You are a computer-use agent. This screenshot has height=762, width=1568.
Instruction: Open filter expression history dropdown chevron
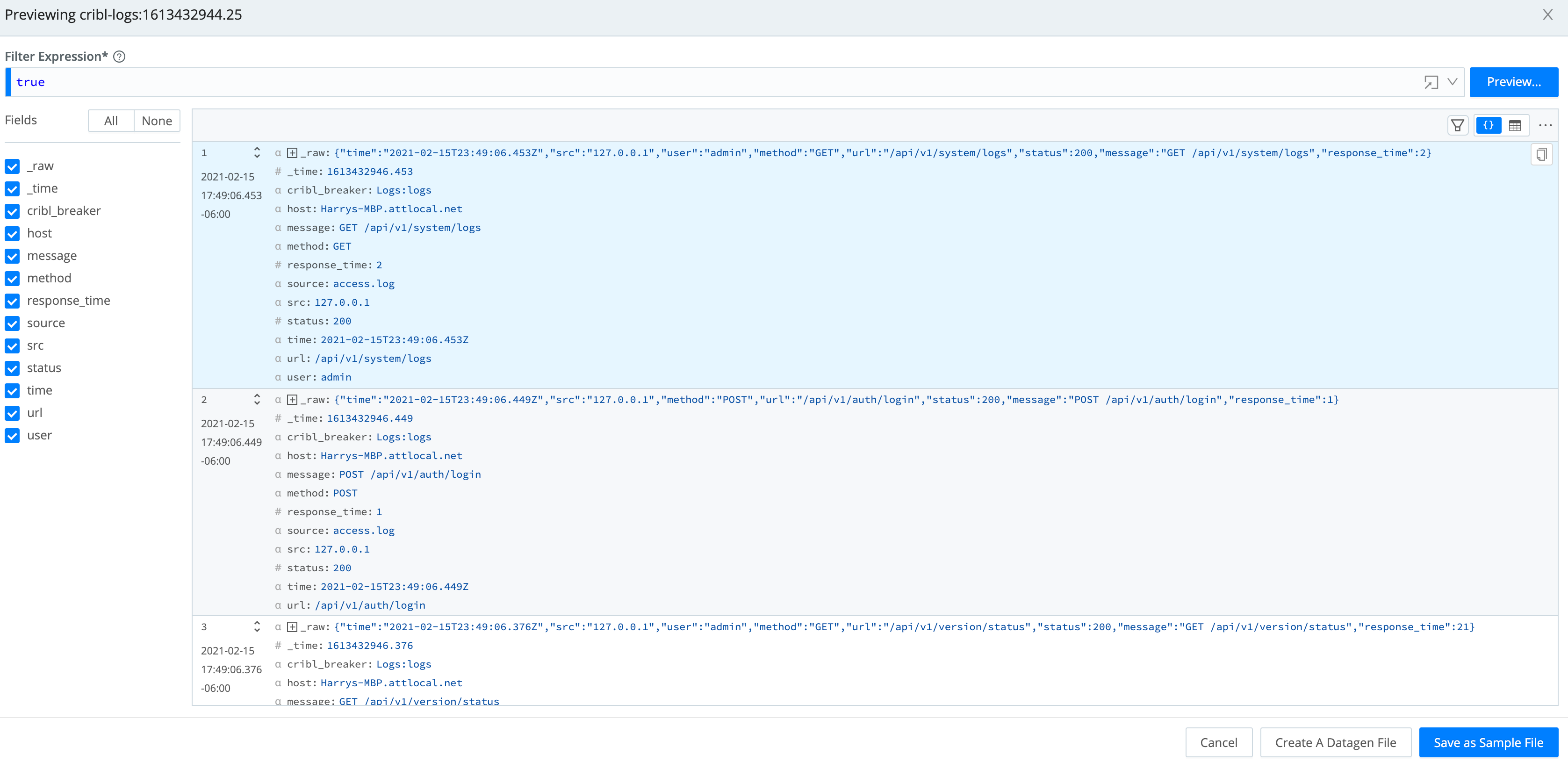1453,82
